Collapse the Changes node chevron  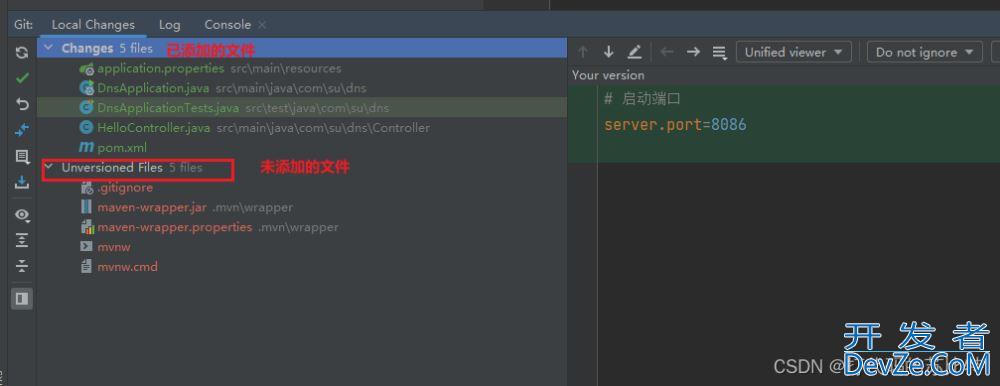(48, 48)
